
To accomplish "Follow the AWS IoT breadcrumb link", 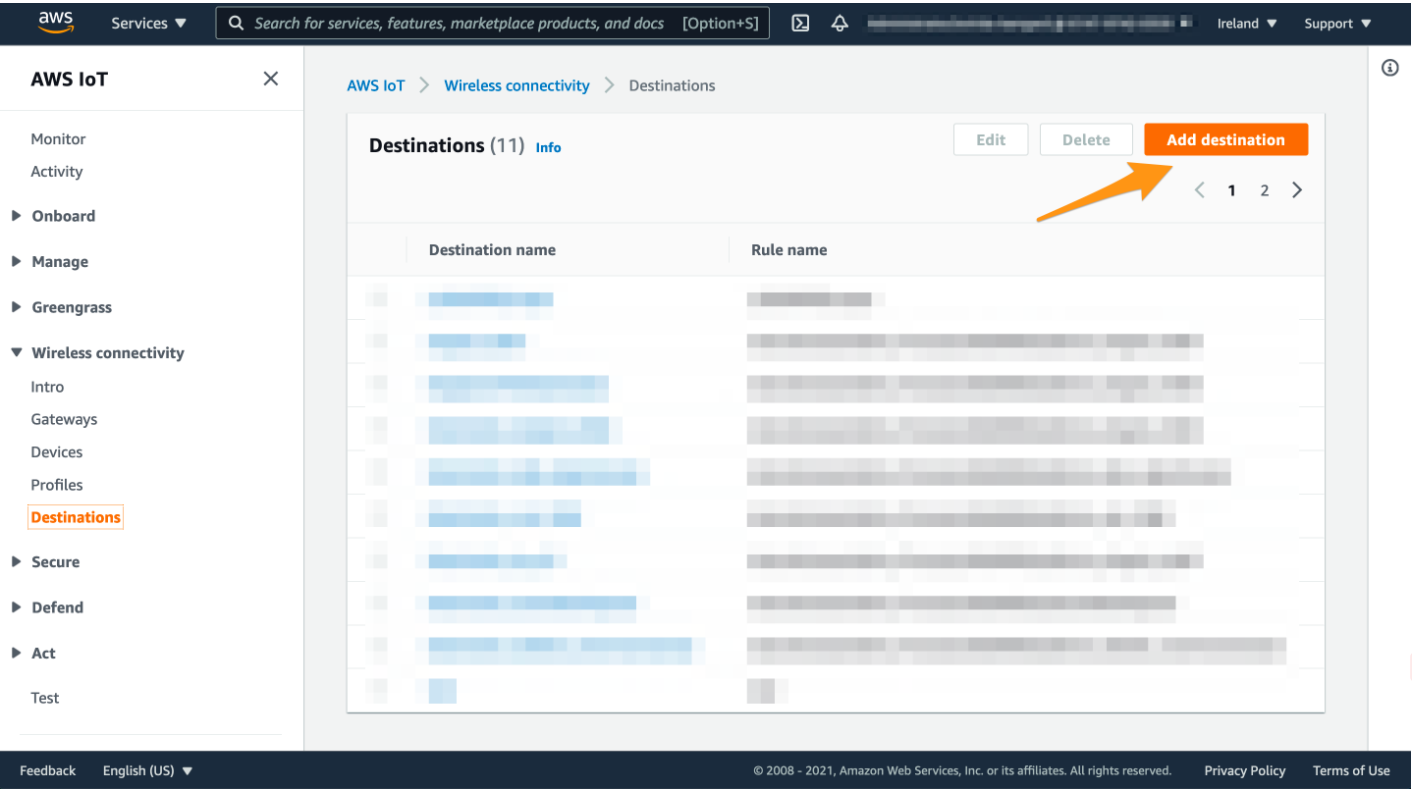I will pyautogui.click(x=376, y=86).
